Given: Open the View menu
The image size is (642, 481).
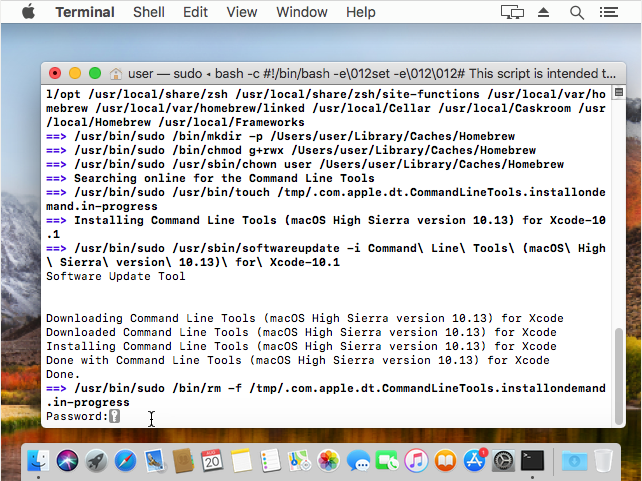Looking at the screenshot, I should click(242, 12).
